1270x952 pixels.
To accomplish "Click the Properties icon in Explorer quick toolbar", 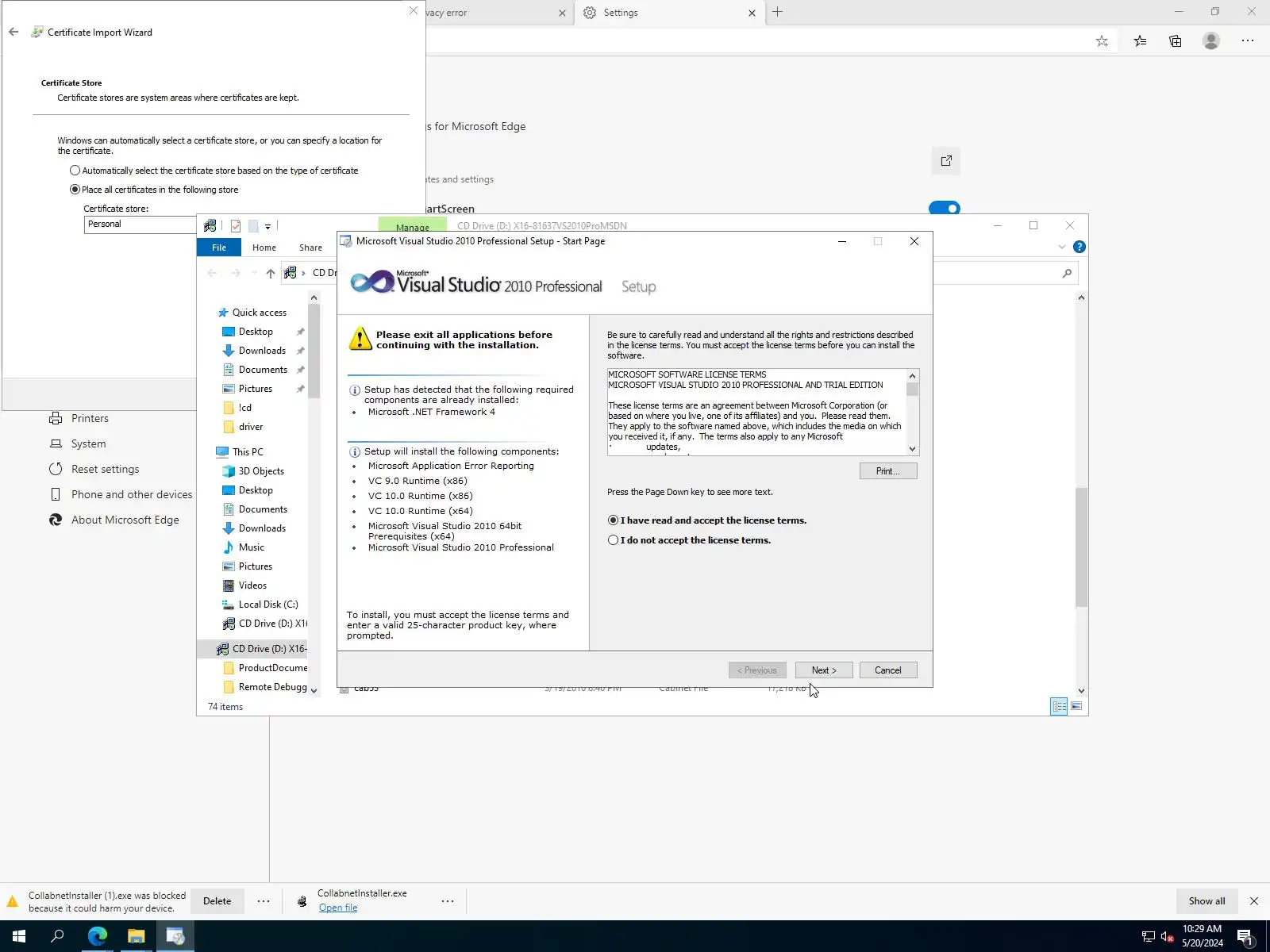I will (x=236, y=226).
